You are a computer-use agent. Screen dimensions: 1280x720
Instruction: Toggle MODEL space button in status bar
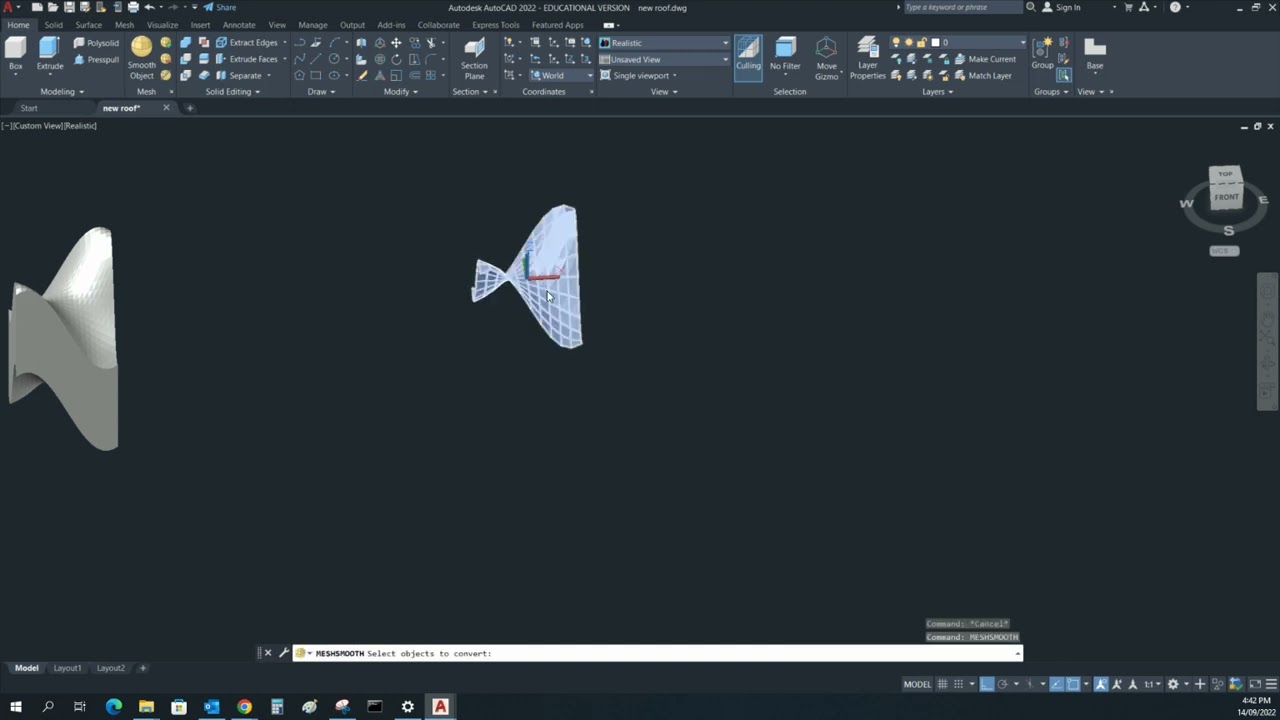tap(917, 684)
